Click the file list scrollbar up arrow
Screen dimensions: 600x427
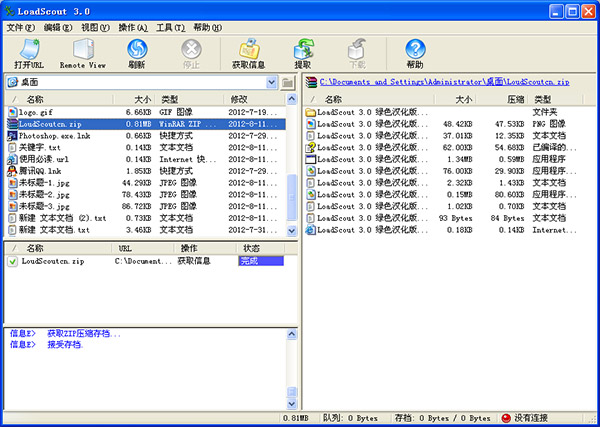pos(292,99)
